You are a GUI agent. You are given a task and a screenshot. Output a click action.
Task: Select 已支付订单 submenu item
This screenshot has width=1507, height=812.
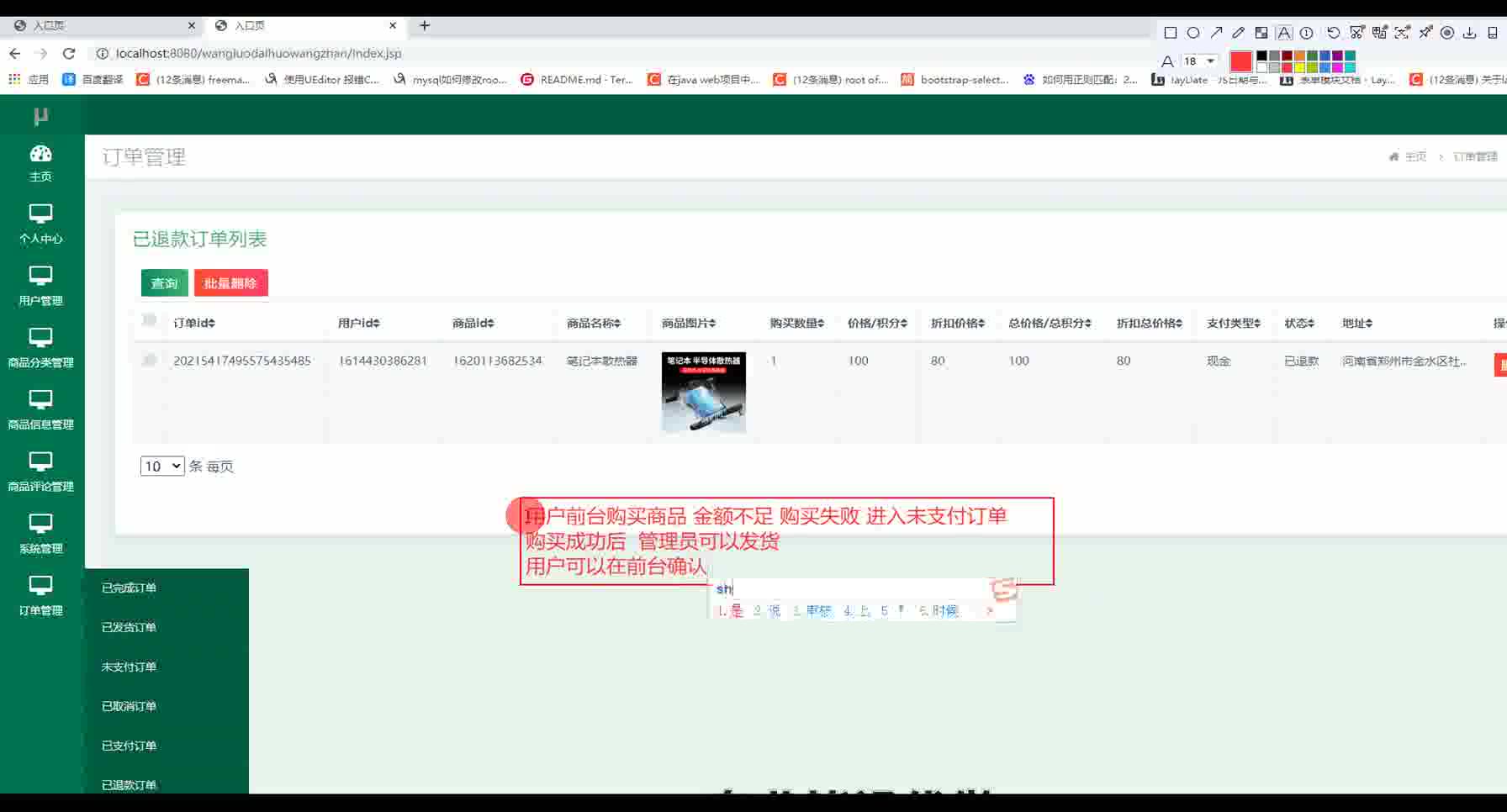coord(129,746)
